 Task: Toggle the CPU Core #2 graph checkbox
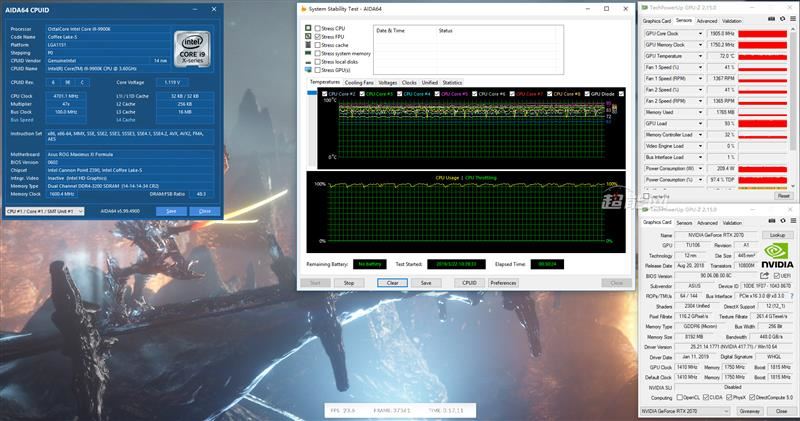324,94
